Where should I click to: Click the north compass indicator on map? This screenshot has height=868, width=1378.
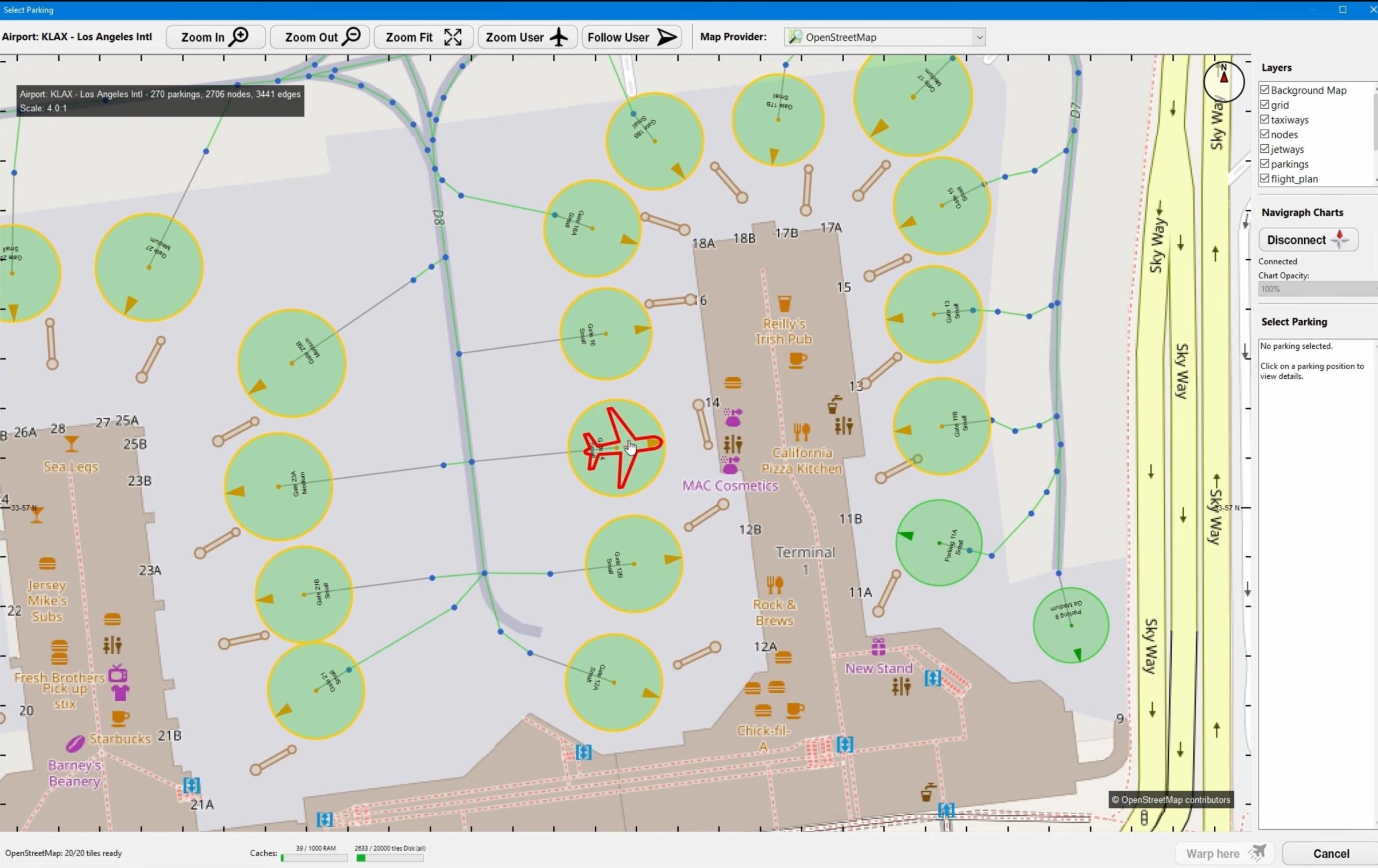[x=1224, y=81]
